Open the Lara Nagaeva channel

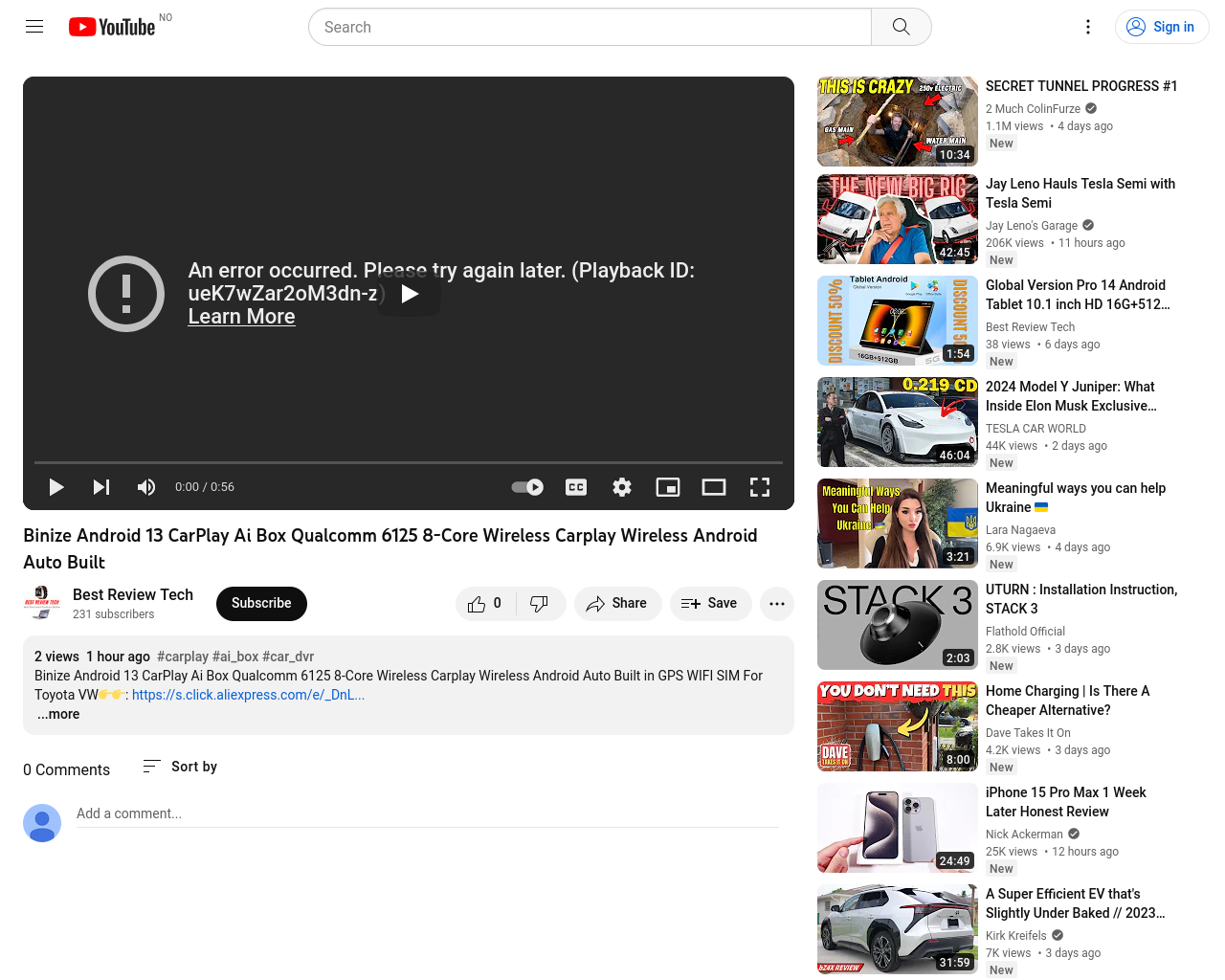(x=1020, y=530)
